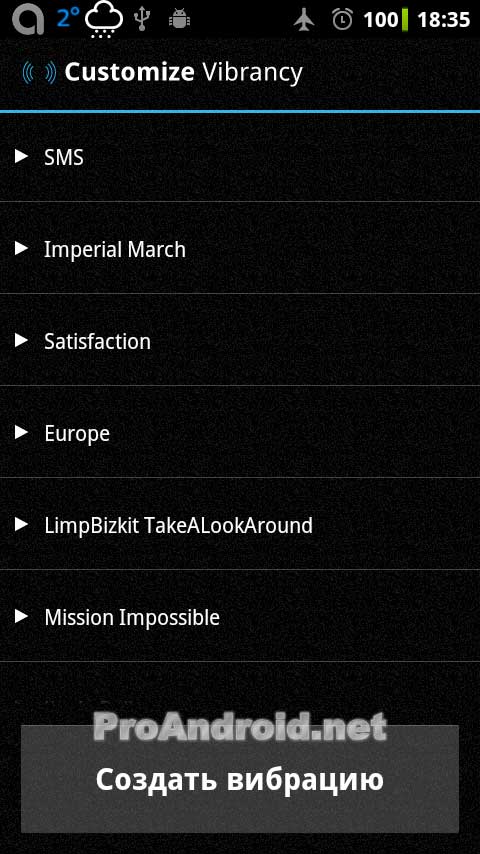Expand the Mission Impossible triangle
480x854 pixels.
pos(21,617)
